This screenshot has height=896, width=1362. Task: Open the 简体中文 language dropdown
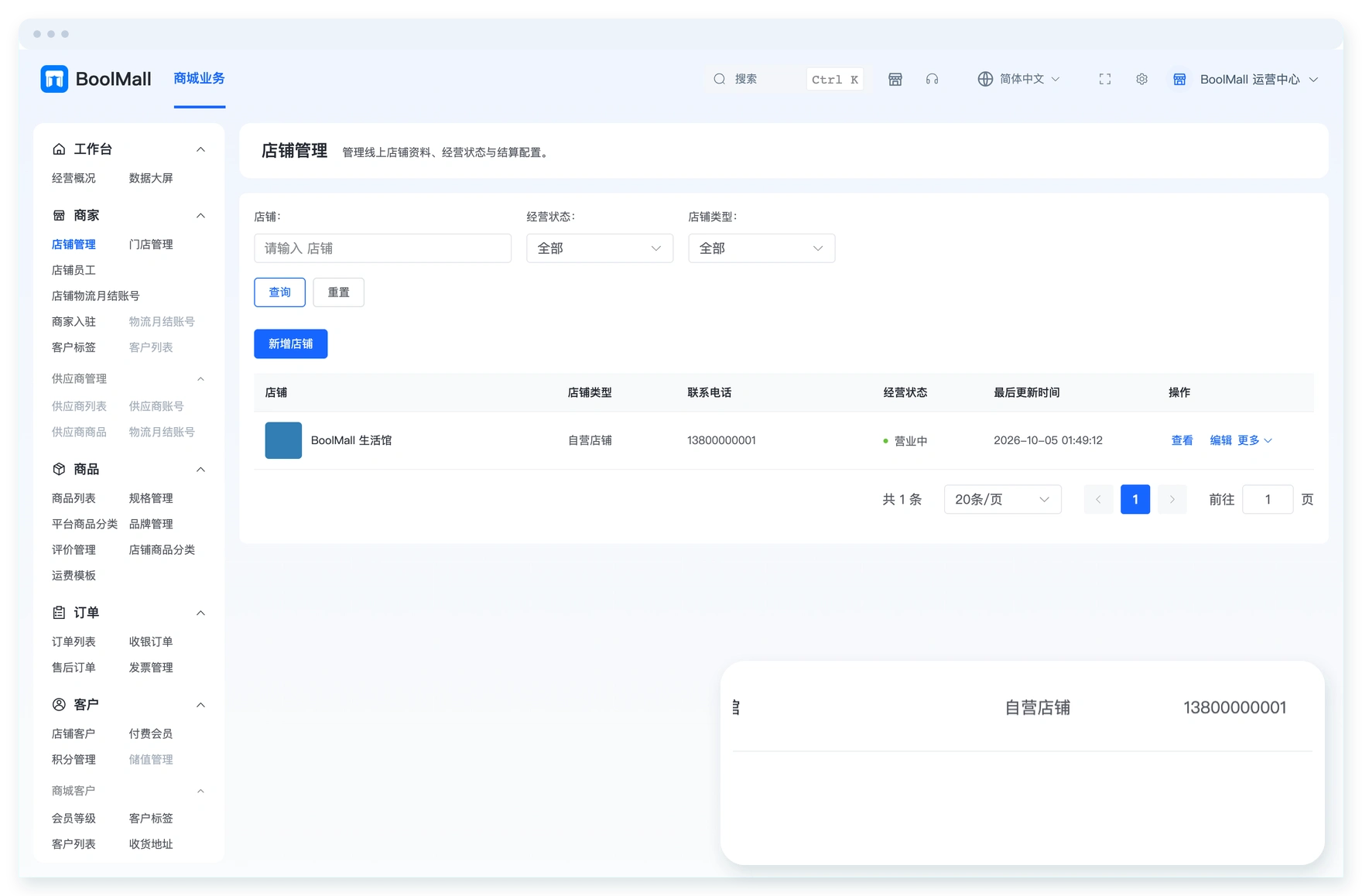tap(1019, 79)
